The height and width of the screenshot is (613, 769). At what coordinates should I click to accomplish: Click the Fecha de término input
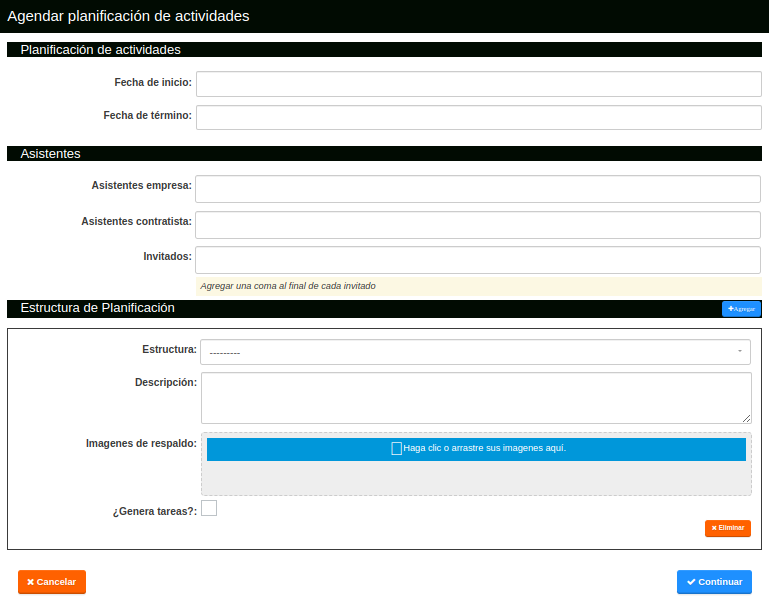click(478, 118)
